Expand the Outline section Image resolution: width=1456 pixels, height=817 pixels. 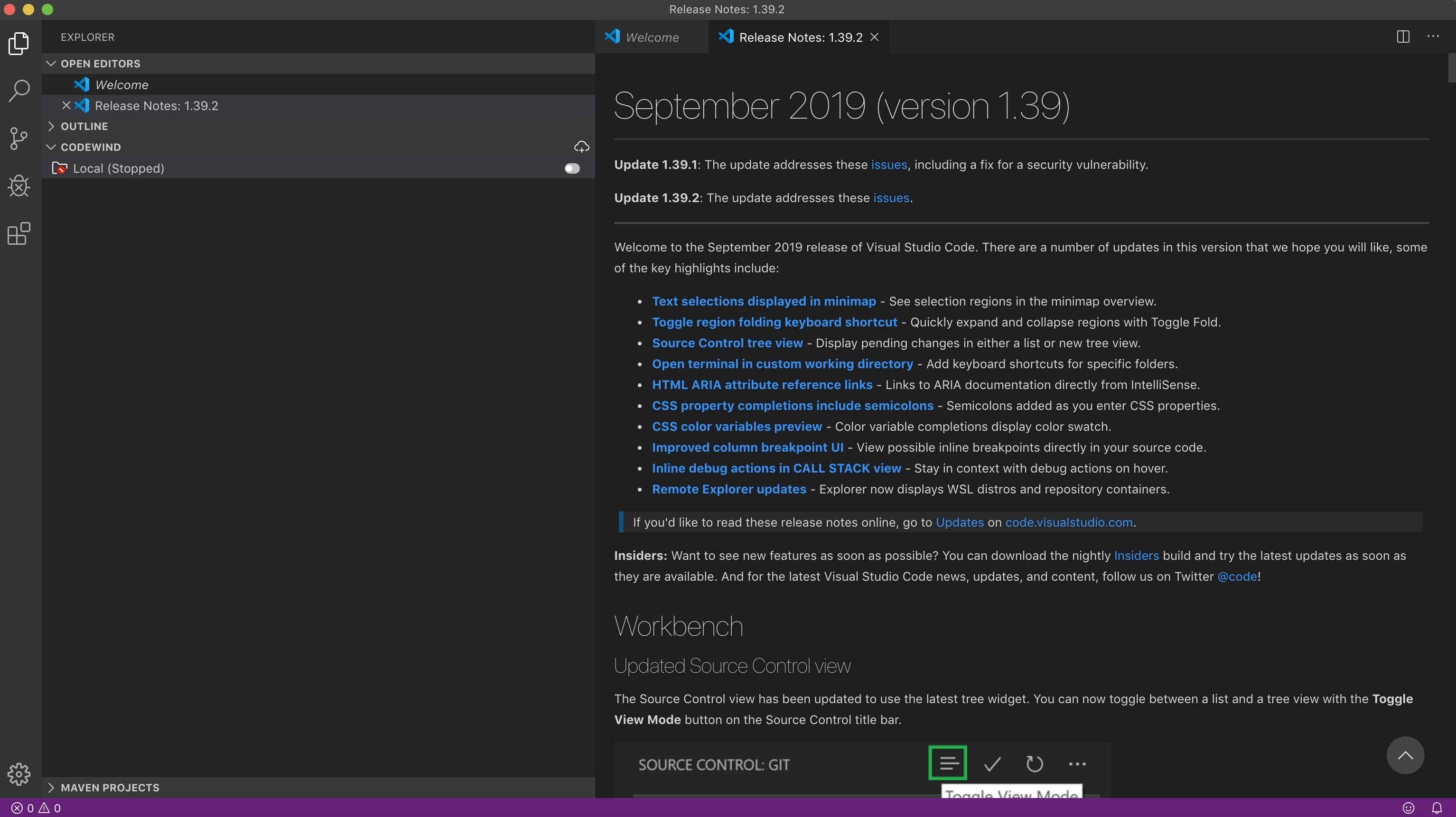click(51, 126)
